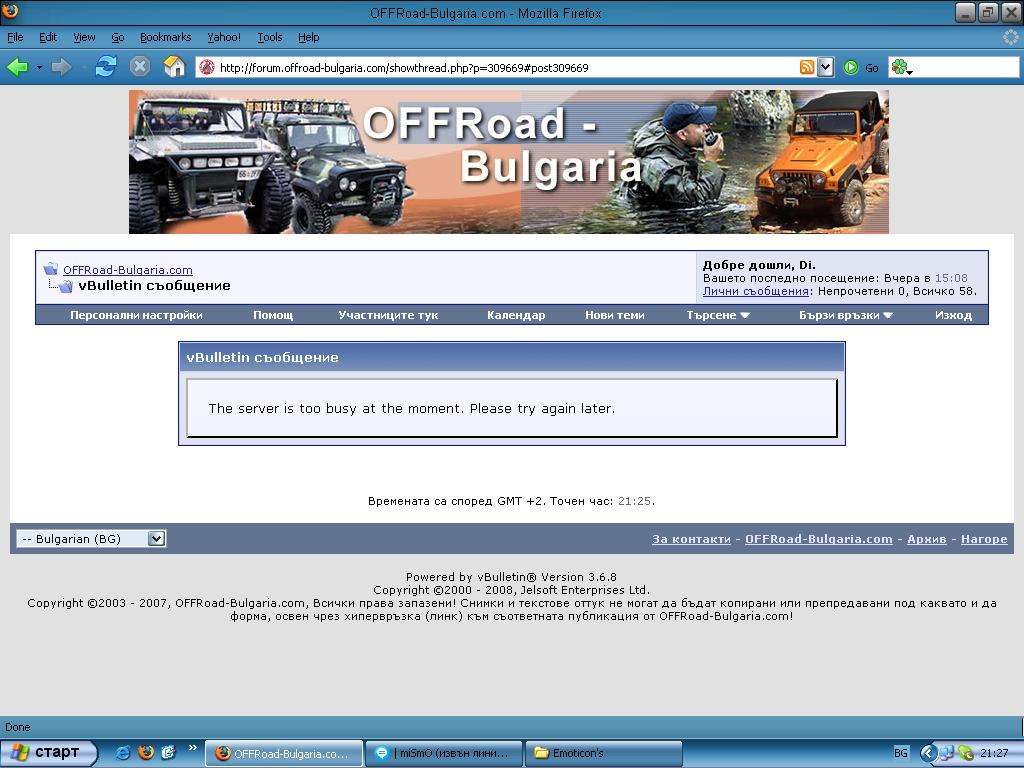The width and height of the screenshot is (1024, 768).
Task: Click the green Go button
Action: point(861,67)
